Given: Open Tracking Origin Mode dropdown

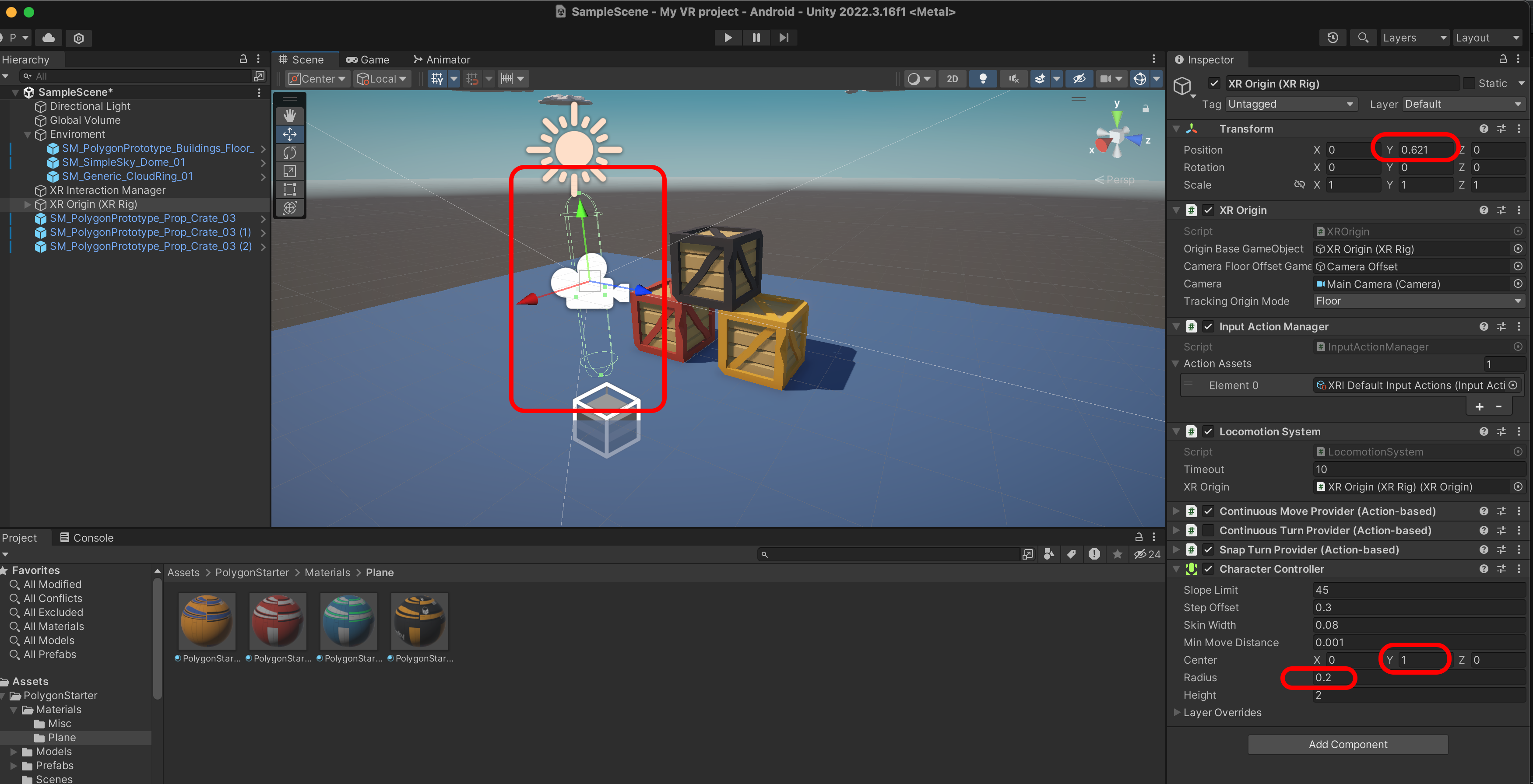Looking at the screenshot, I should pyautogui.click(x=1417, y=301).
